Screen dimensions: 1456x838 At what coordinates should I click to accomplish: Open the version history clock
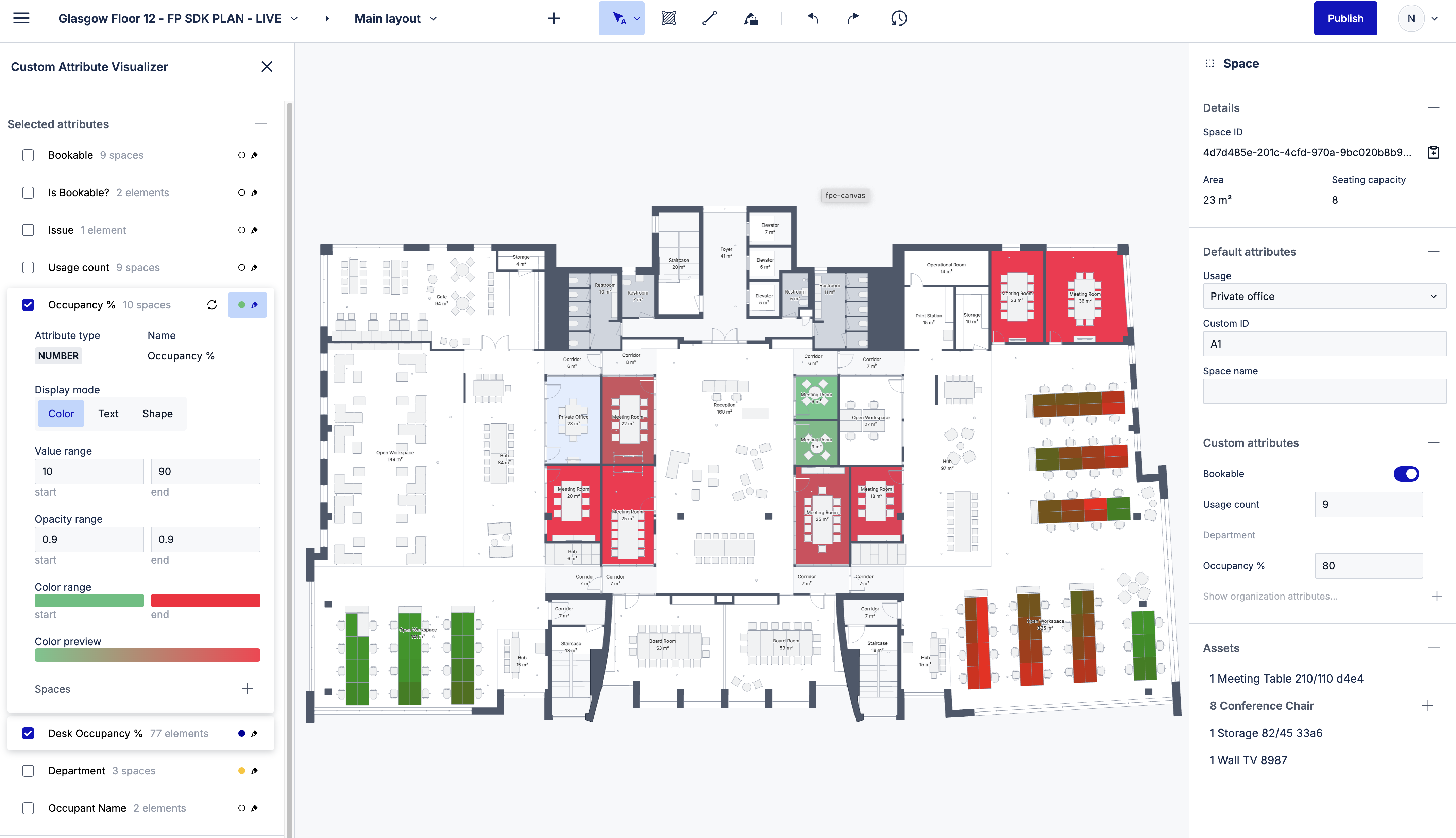pyautogui.click(x=899, y=18)
